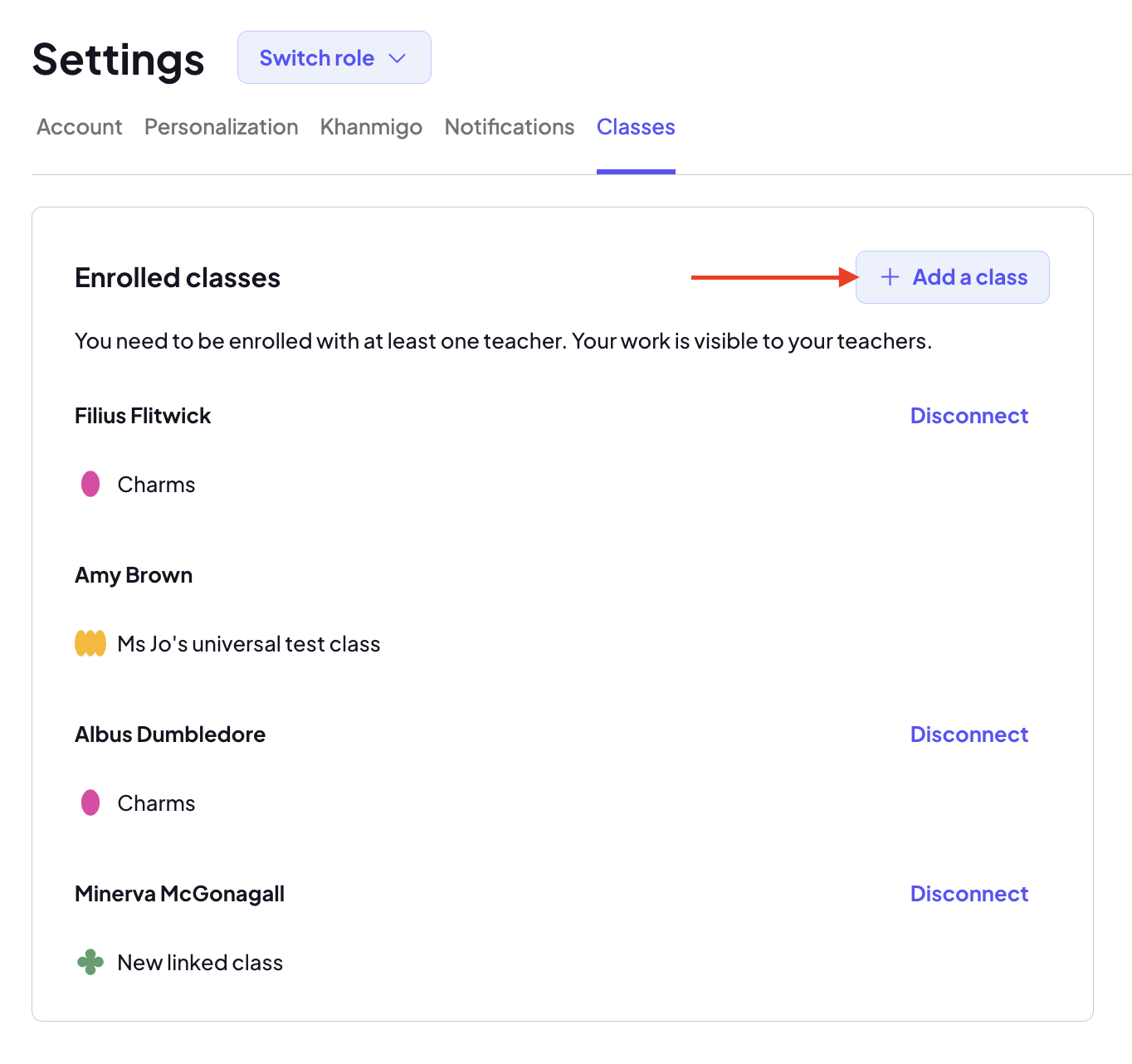Click the Ms Jo's universal test class entry
The height and width of the screenshot is (1064, 1132).
249,644
